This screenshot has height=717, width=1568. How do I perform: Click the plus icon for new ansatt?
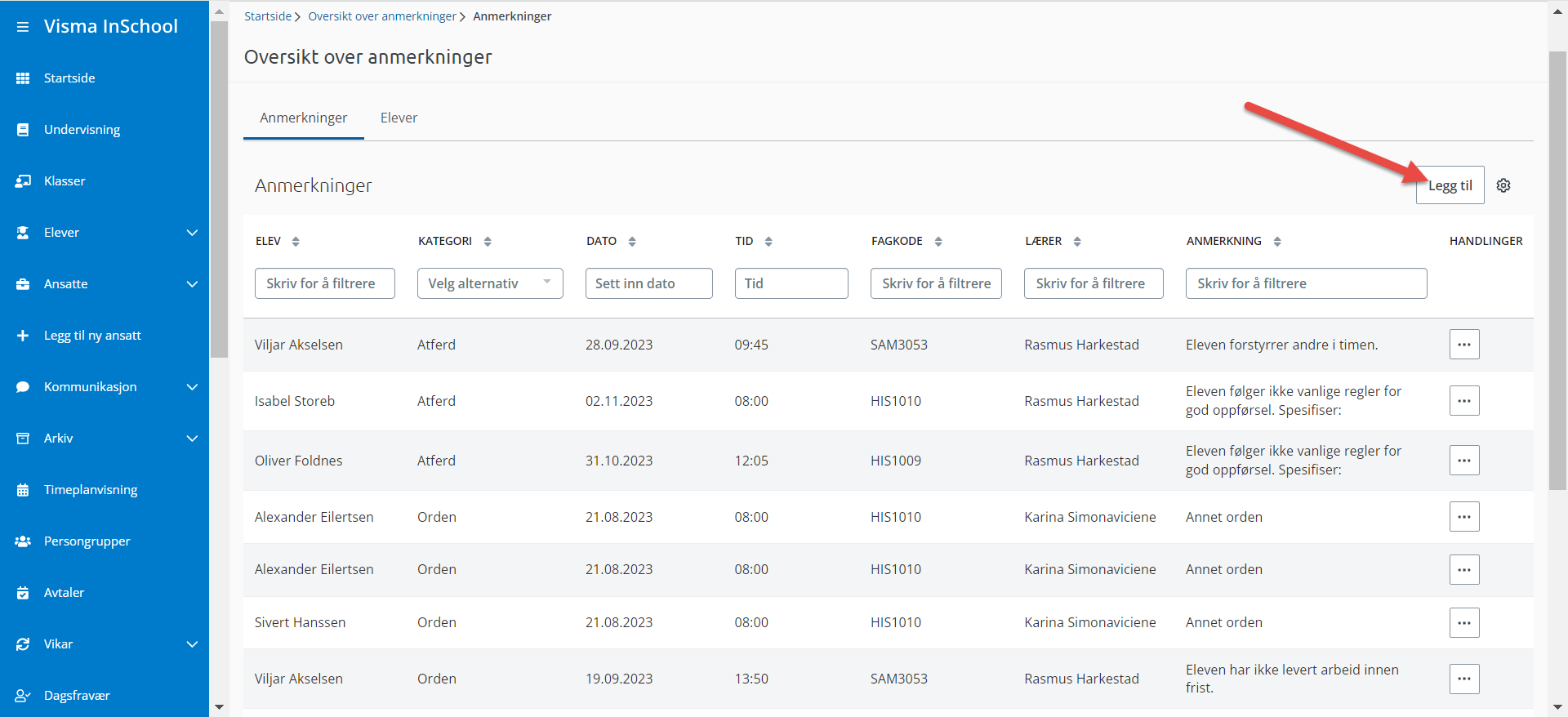(x=23, y=336)
